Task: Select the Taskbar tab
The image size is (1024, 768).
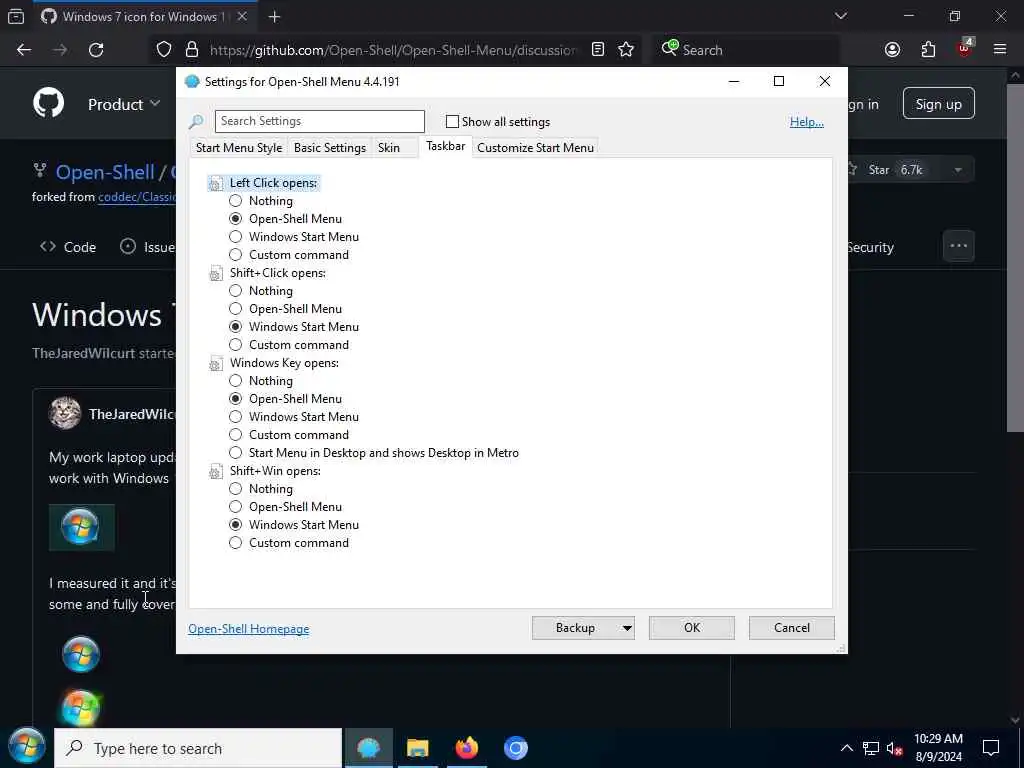Action: click(x=446, y=146)
